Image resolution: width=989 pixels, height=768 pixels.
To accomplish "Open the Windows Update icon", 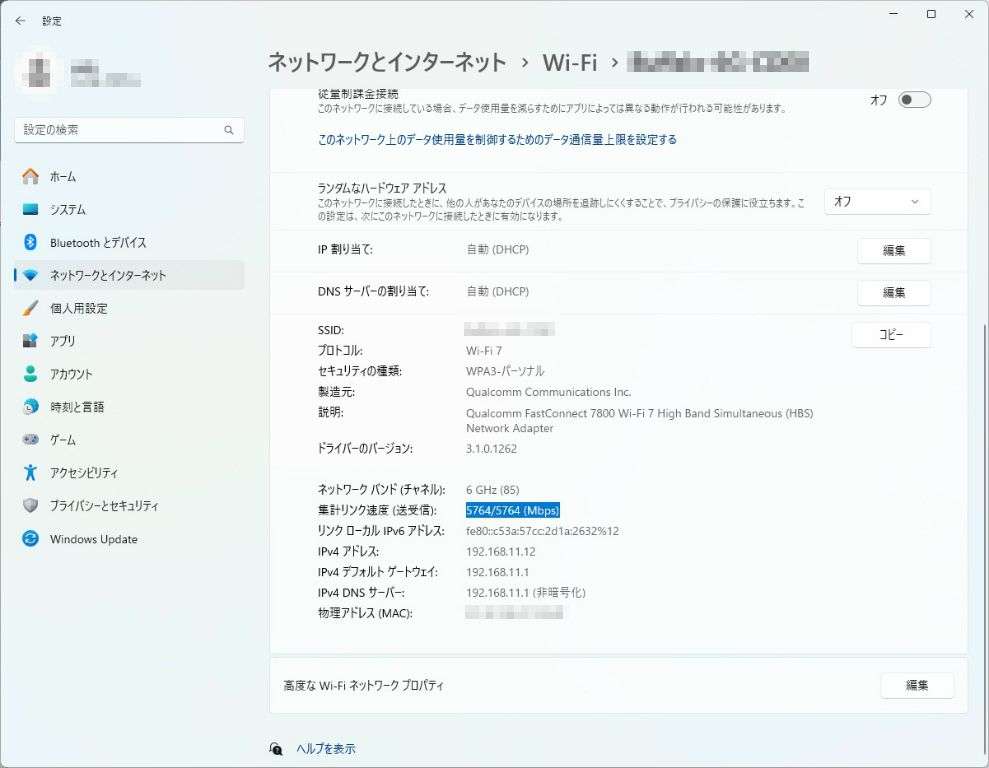I will 30,539.
